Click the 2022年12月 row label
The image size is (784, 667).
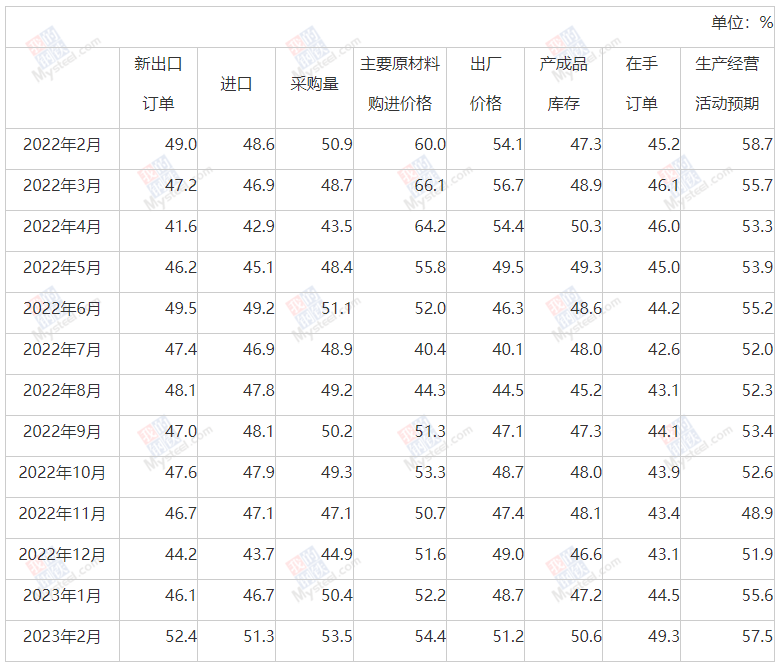62,555
